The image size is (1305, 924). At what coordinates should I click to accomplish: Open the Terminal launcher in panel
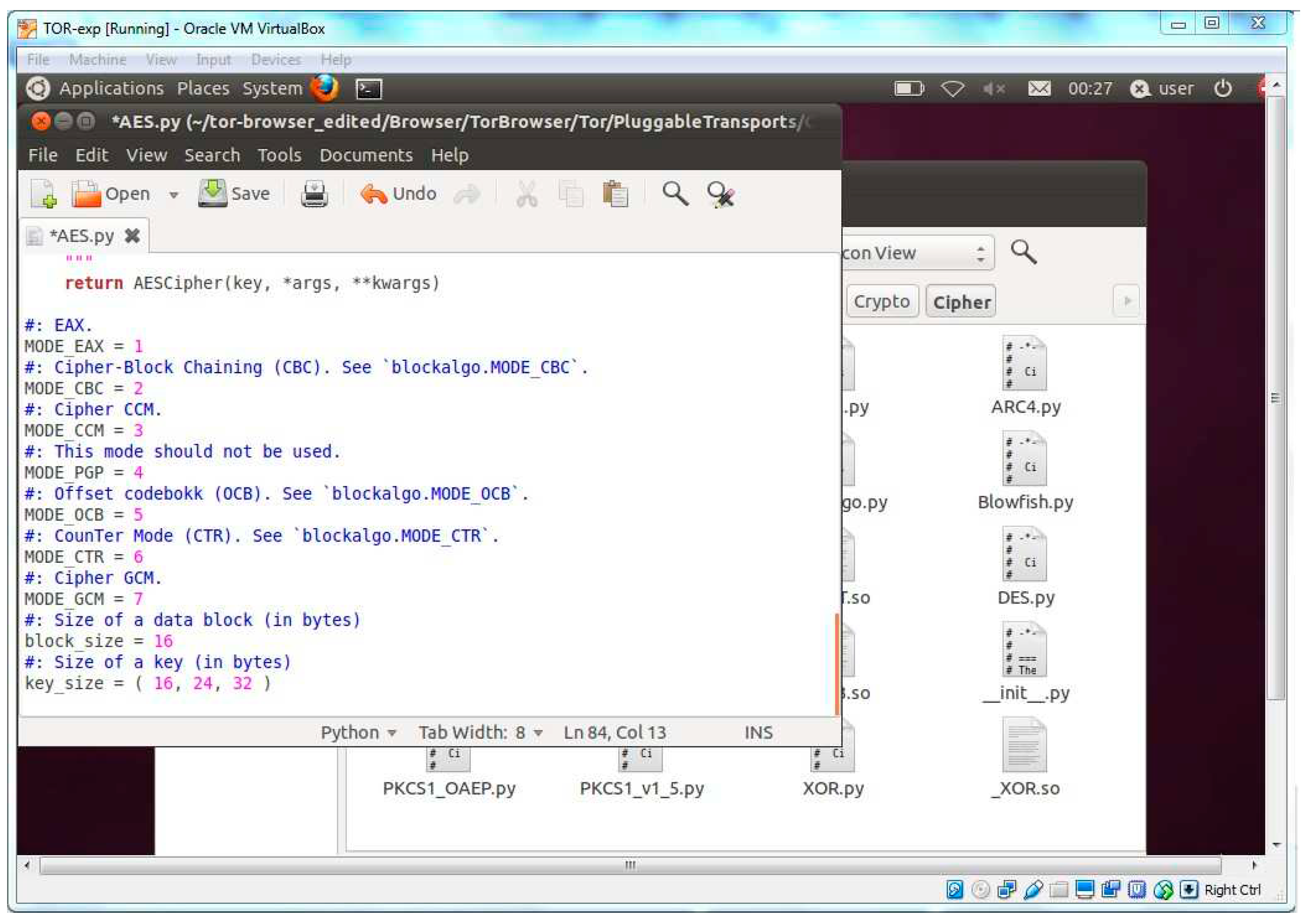click(x=369, y=89)
